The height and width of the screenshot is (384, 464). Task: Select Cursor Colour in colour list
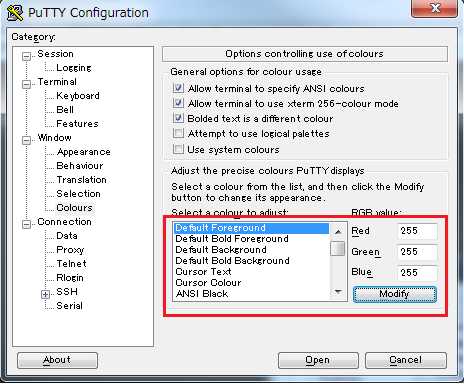click(x=251, y=283)
